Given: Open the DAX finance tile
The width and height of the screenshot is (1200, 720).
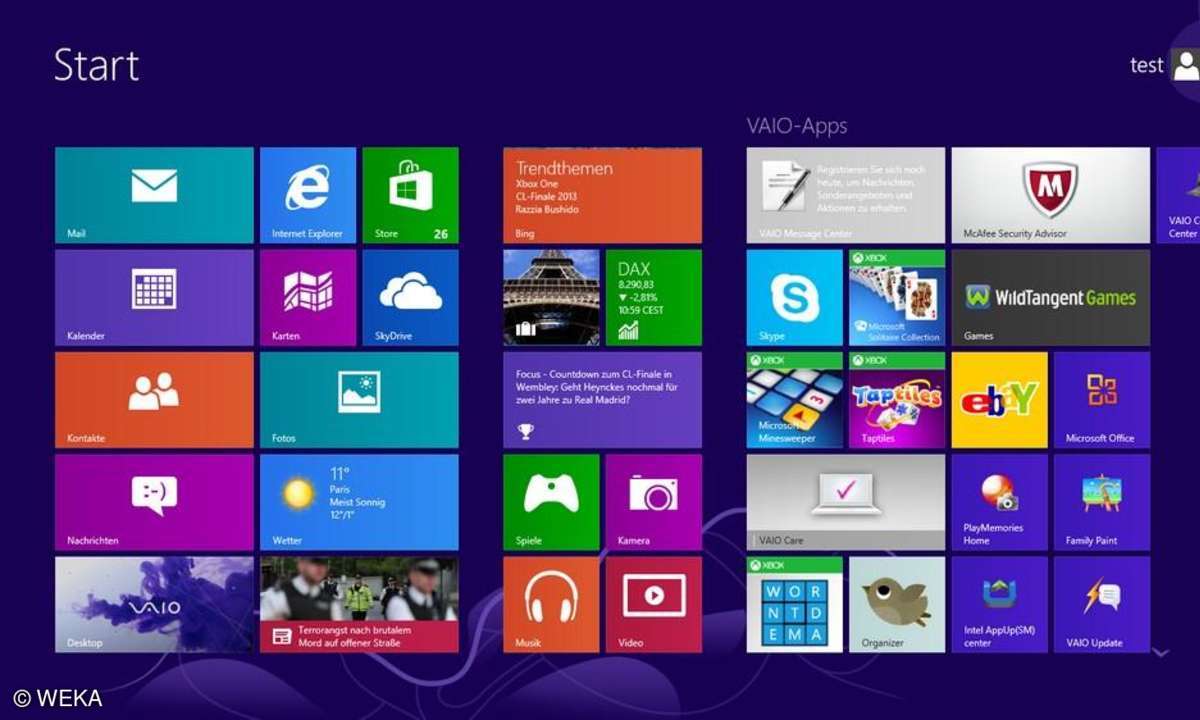Looking at the screenshot, I should tap(654, 298).
